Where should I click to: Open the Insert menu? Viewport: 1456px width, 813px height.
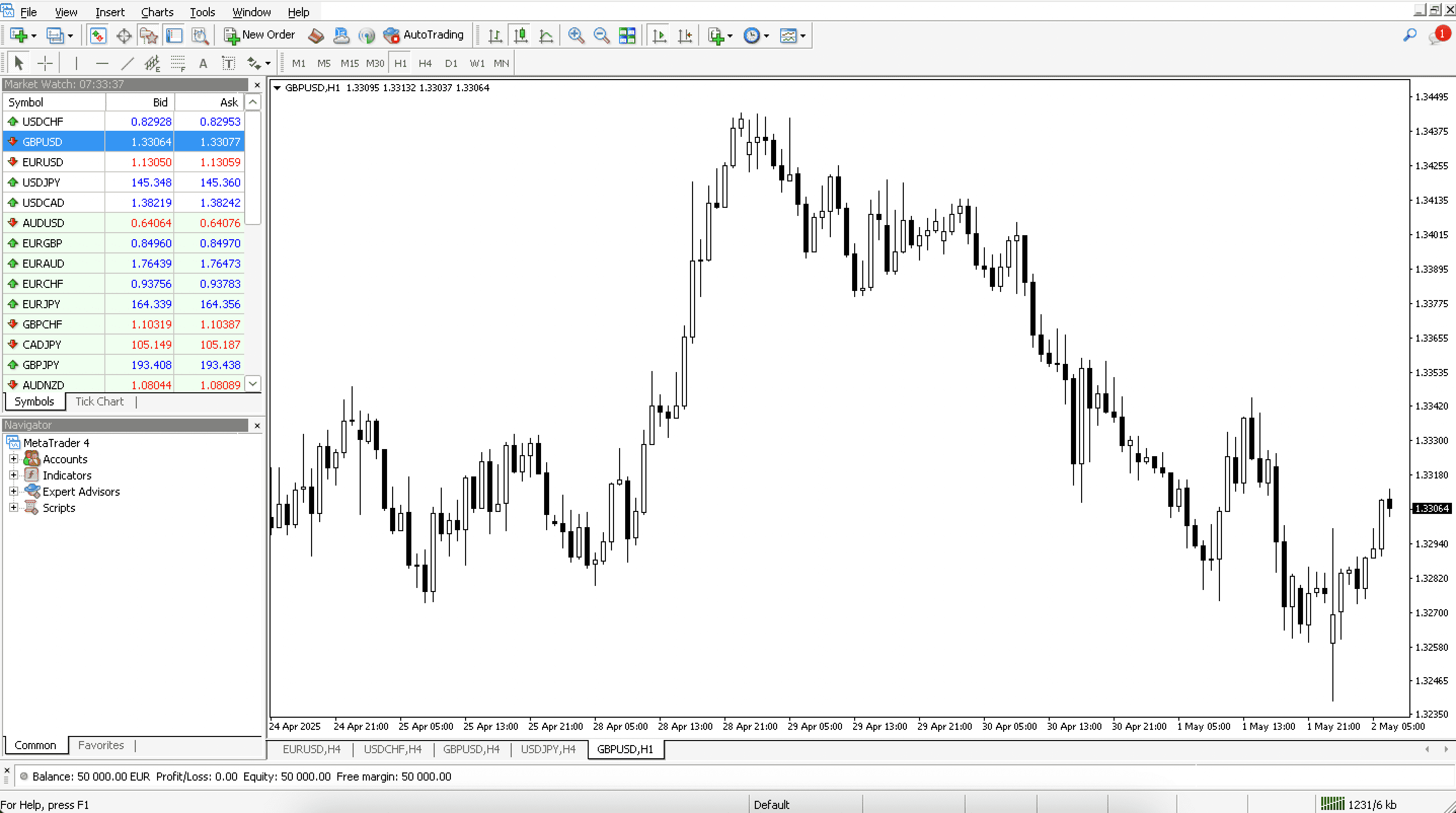pos(109,12)
